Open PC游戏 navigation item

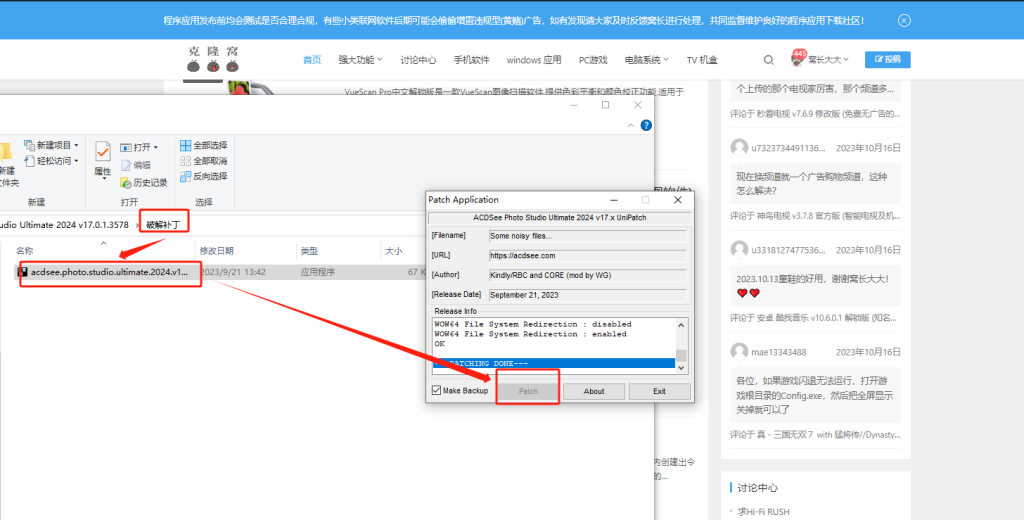point(593,60)
